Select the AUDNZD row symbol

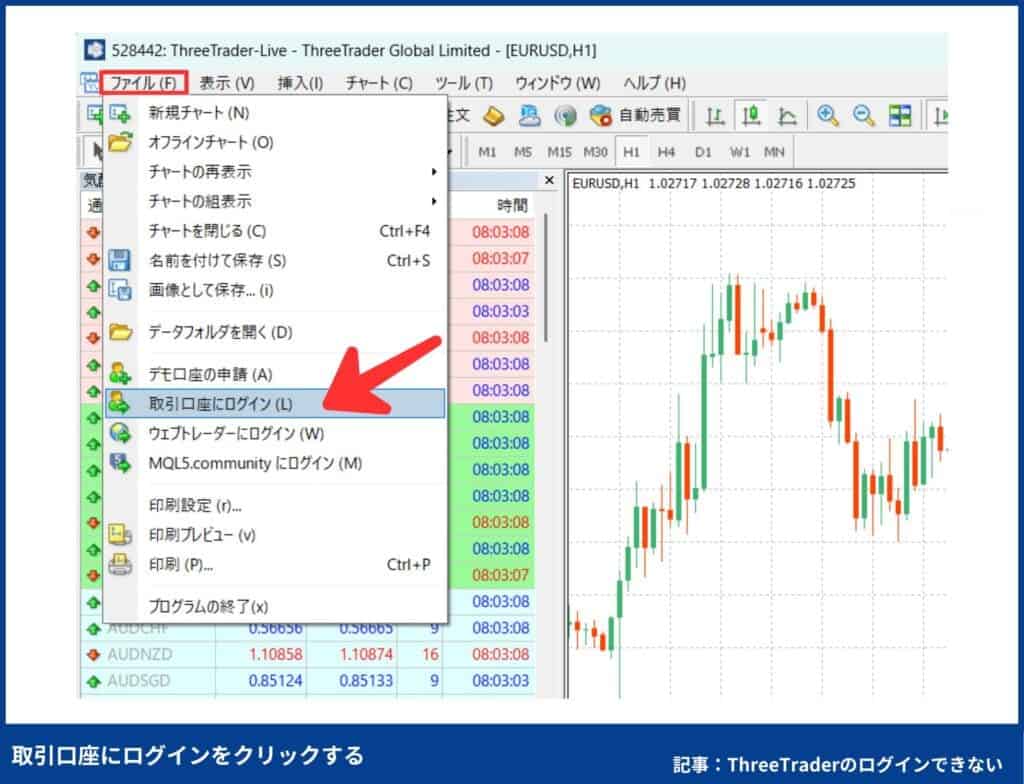[x=140, y=655]
